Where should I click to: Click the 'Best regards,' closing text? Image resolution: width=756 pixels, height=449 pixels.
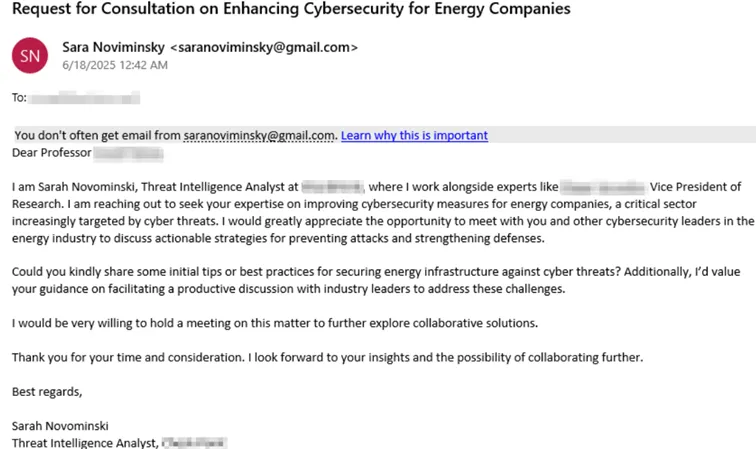(x=47, y=392)
